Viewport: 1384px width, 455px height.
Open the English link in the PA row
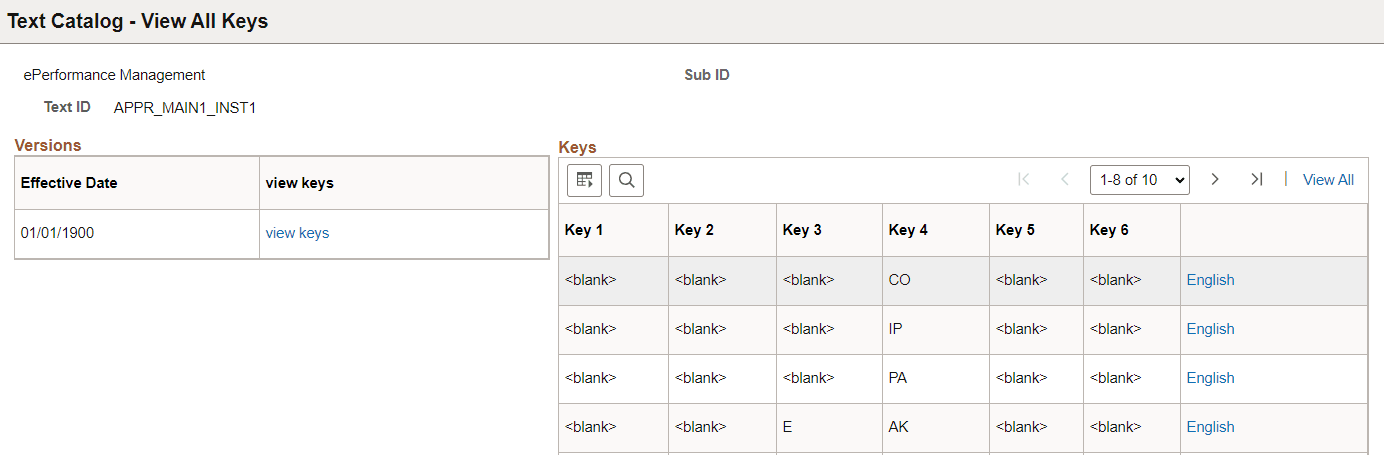click(x=1210, y=378)
